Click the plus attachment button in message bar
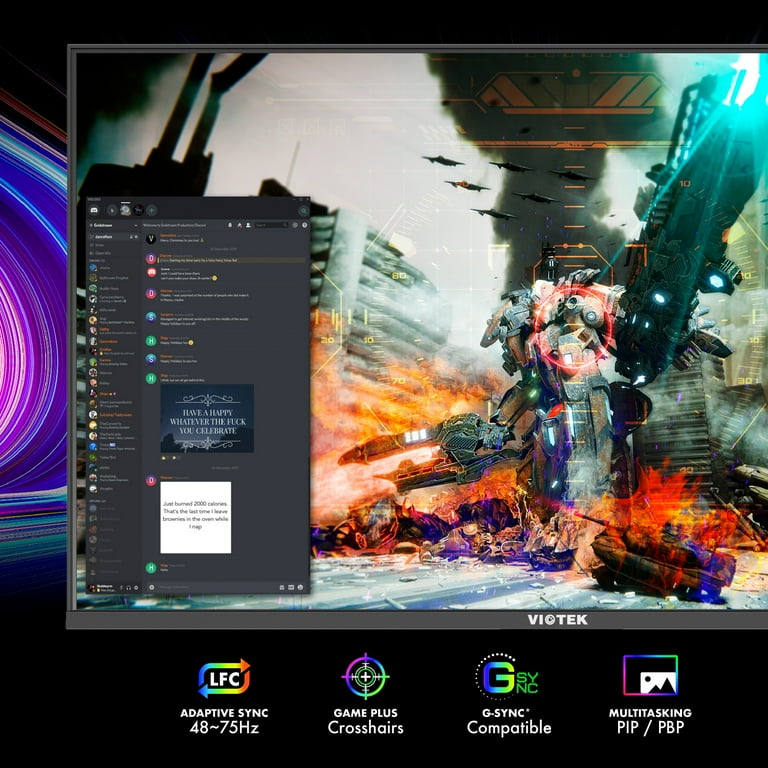The image size is (768, 768). (151, 587)
